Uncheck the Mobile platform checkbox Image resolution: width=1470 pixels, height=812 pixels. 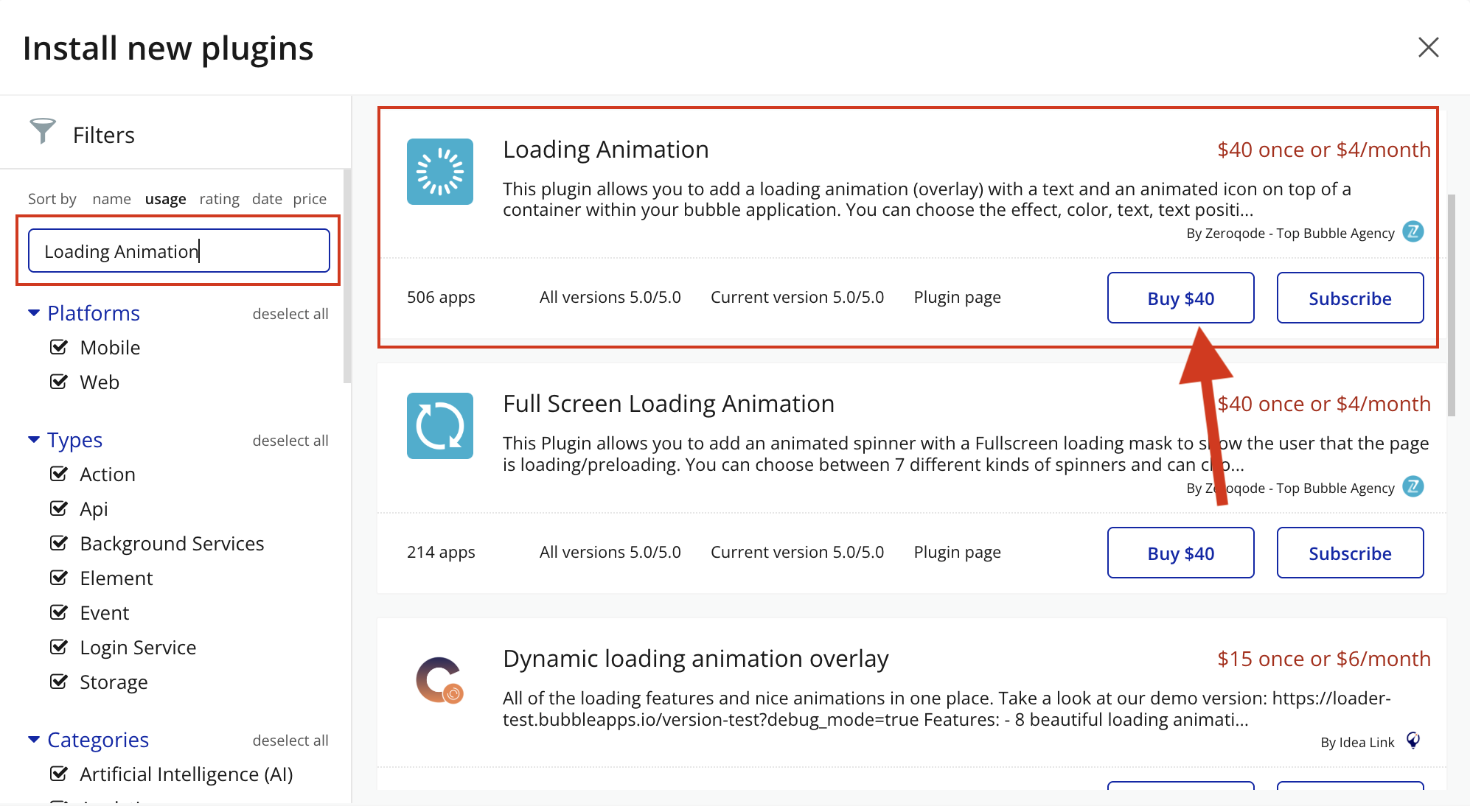(59, 347)
